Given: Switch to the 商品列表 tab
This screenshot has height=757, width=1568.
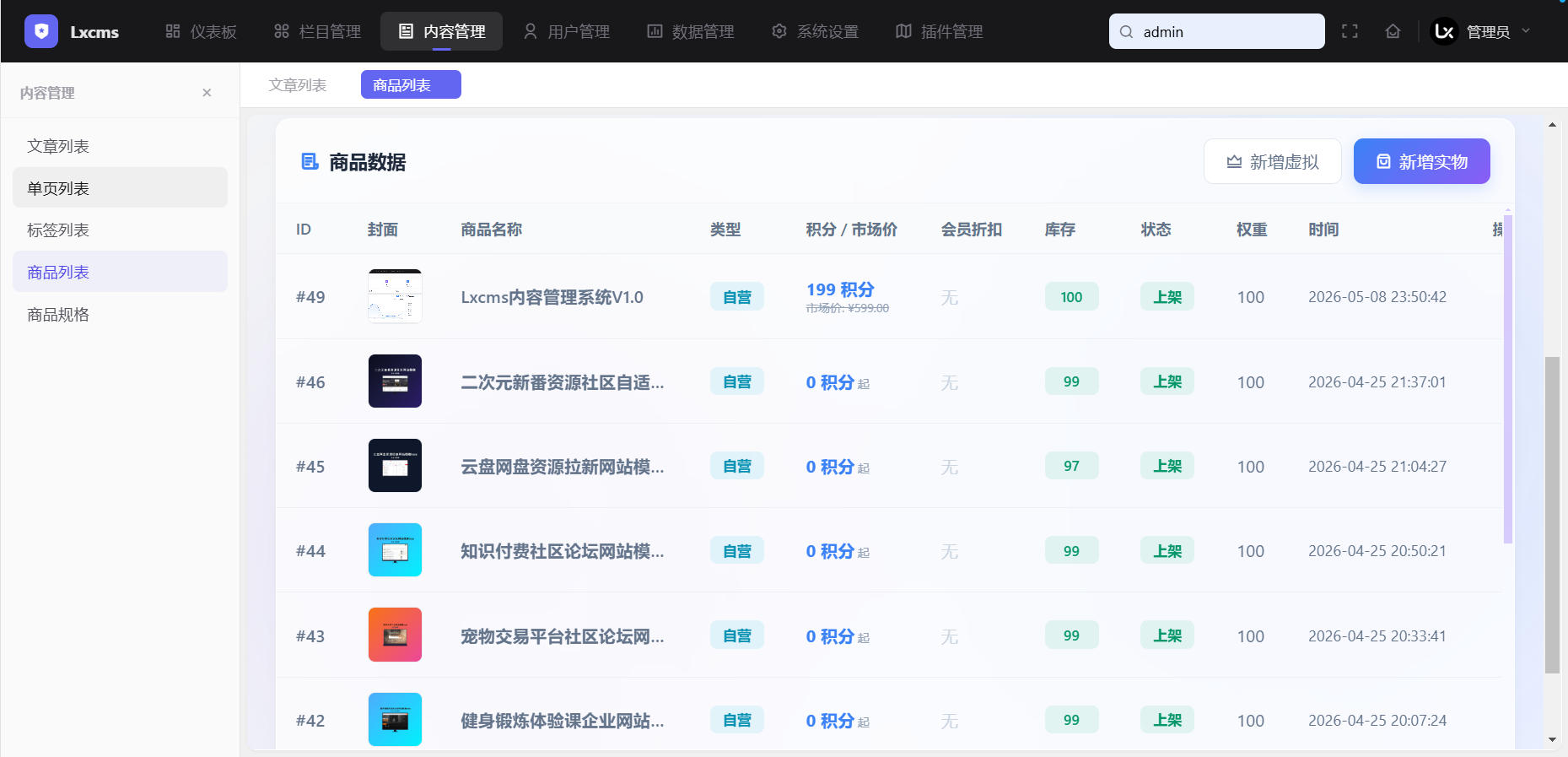Looking at the screenshot, I should tap(411, 84).
